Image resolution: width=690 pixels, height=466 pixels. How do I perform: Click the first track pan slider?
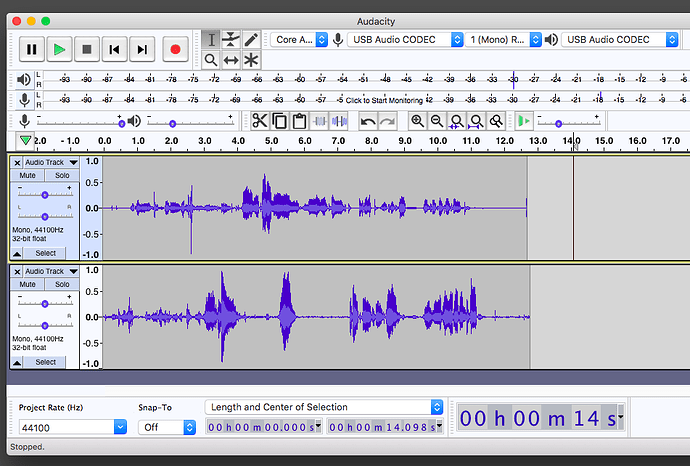click(x=45, y=216)
